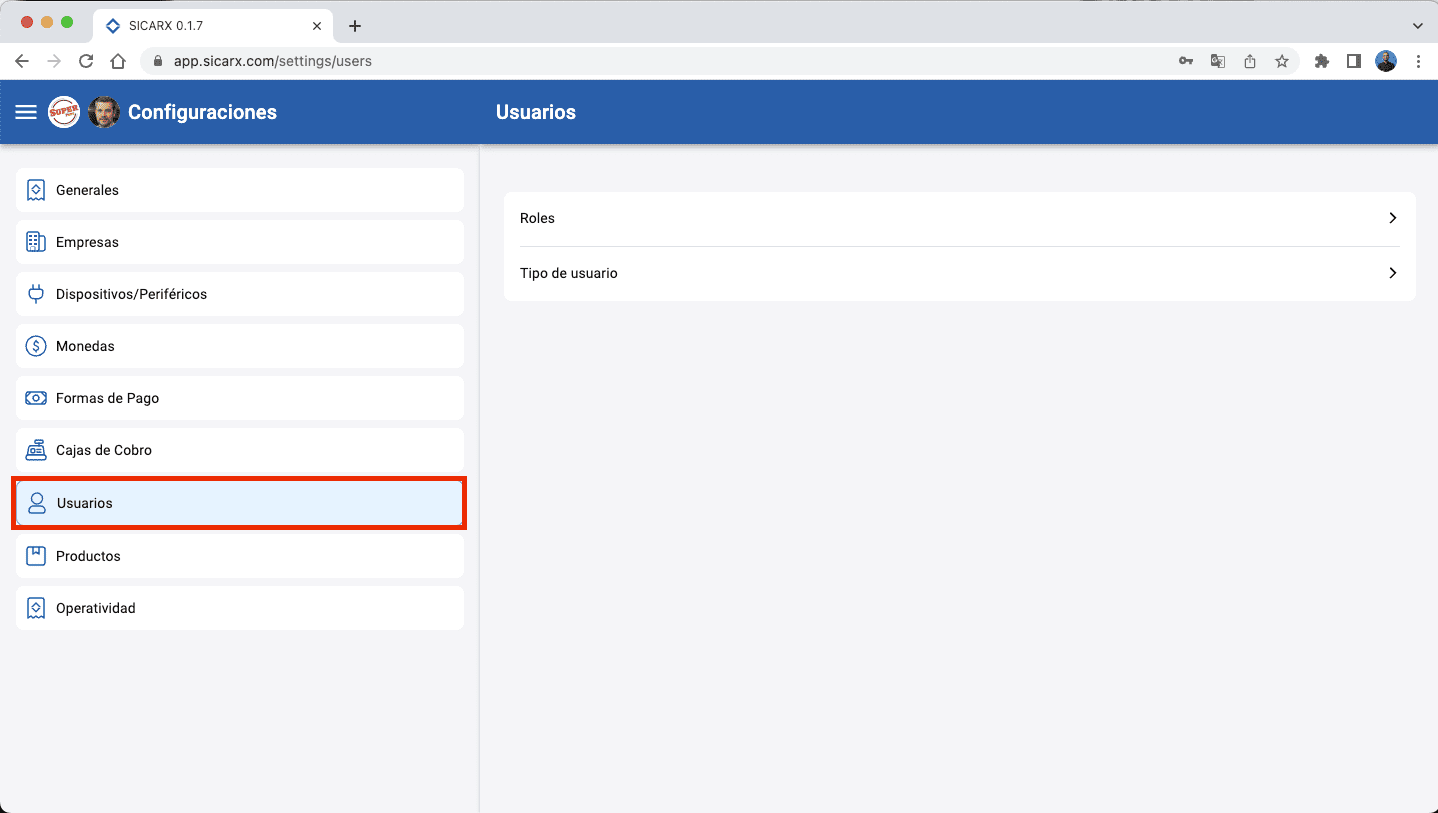Viewport: 1438px width, 813px height.
Task: Click the Cajas de Cobro register icon
Action: 36,450
